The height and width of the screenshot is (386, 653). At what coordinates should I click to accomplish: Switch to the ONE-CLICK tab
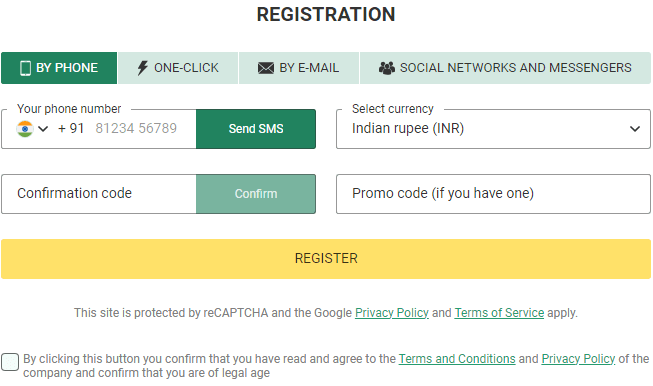178,68
